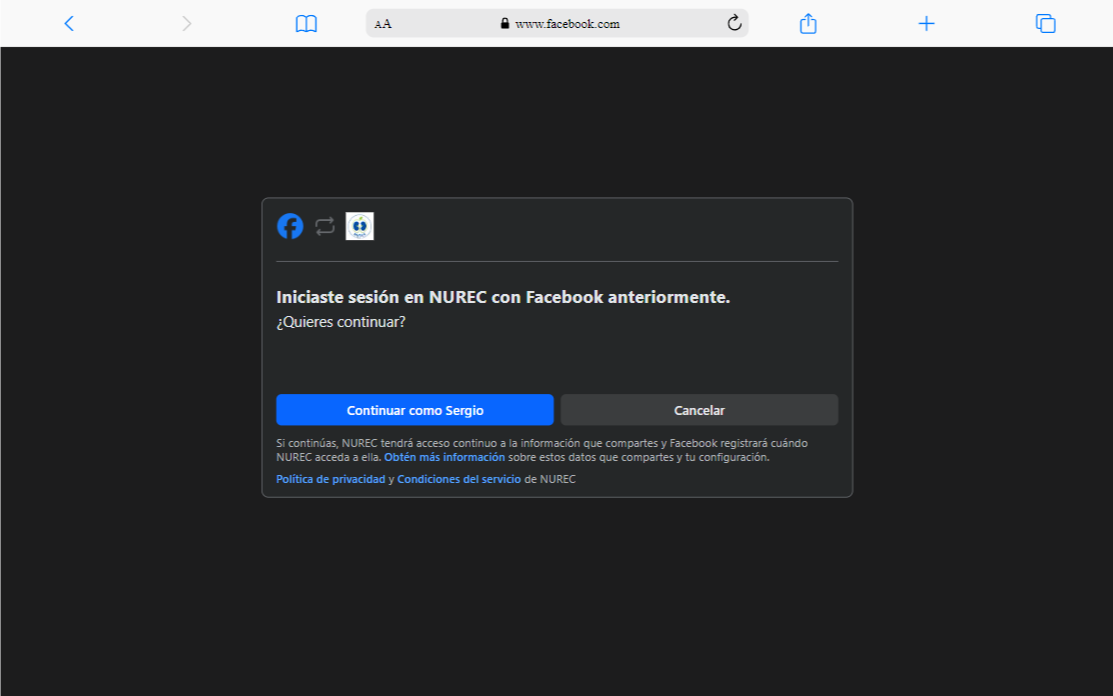The width and height of the screenshot is (1113, 696).
Task: Open the AA reader text-size menu
Action: pyautogui.click(x=383, y=24)
